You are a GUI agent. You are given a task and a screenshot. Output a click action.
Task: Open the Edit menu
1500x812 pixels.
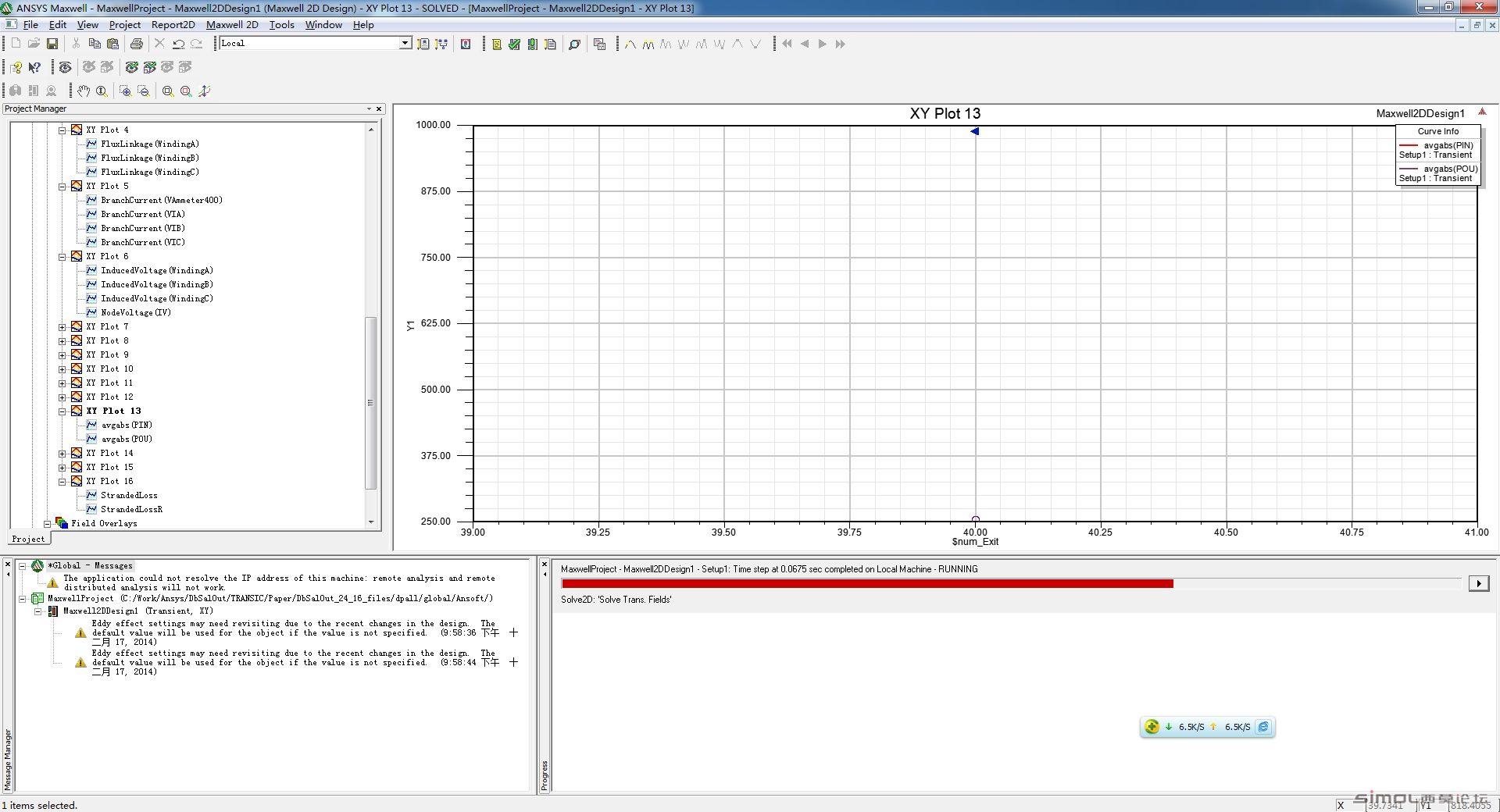tap(58, 24)
